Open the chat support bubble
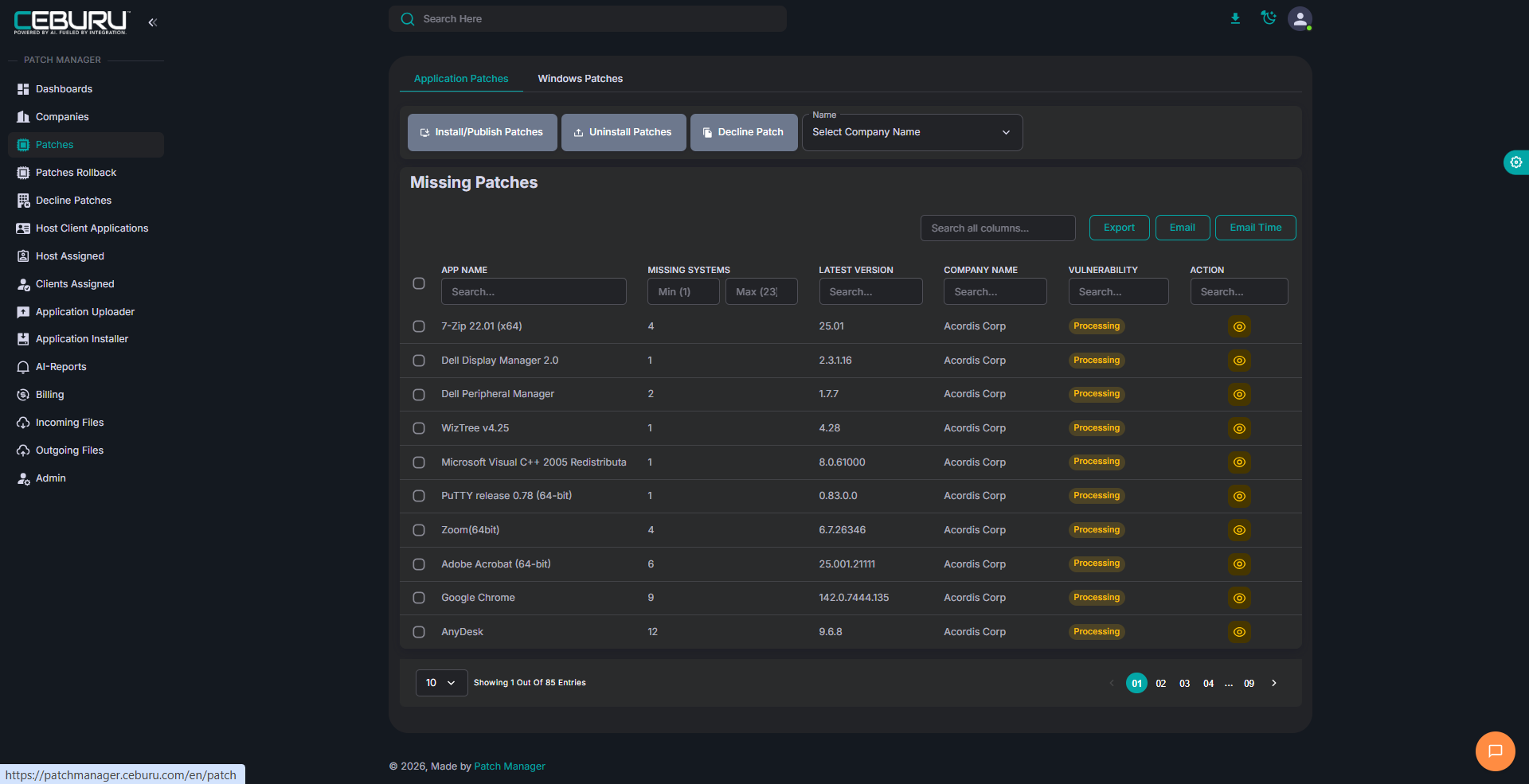Image resolution: width=1529 pixels, height=784 pixels. [1495, 751]
